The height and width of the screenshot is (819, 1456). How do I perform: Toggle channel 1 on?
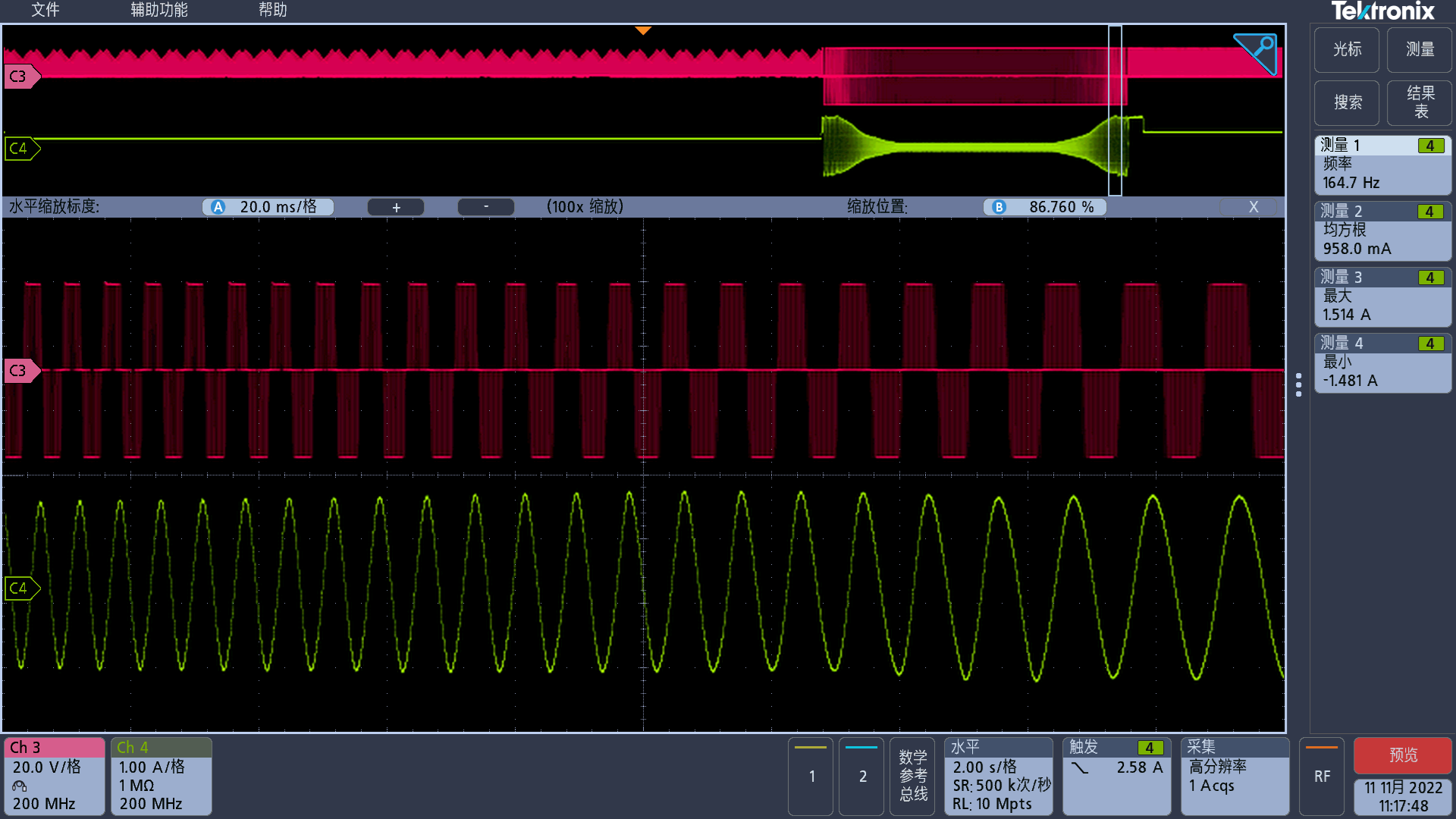coord(811,775)
